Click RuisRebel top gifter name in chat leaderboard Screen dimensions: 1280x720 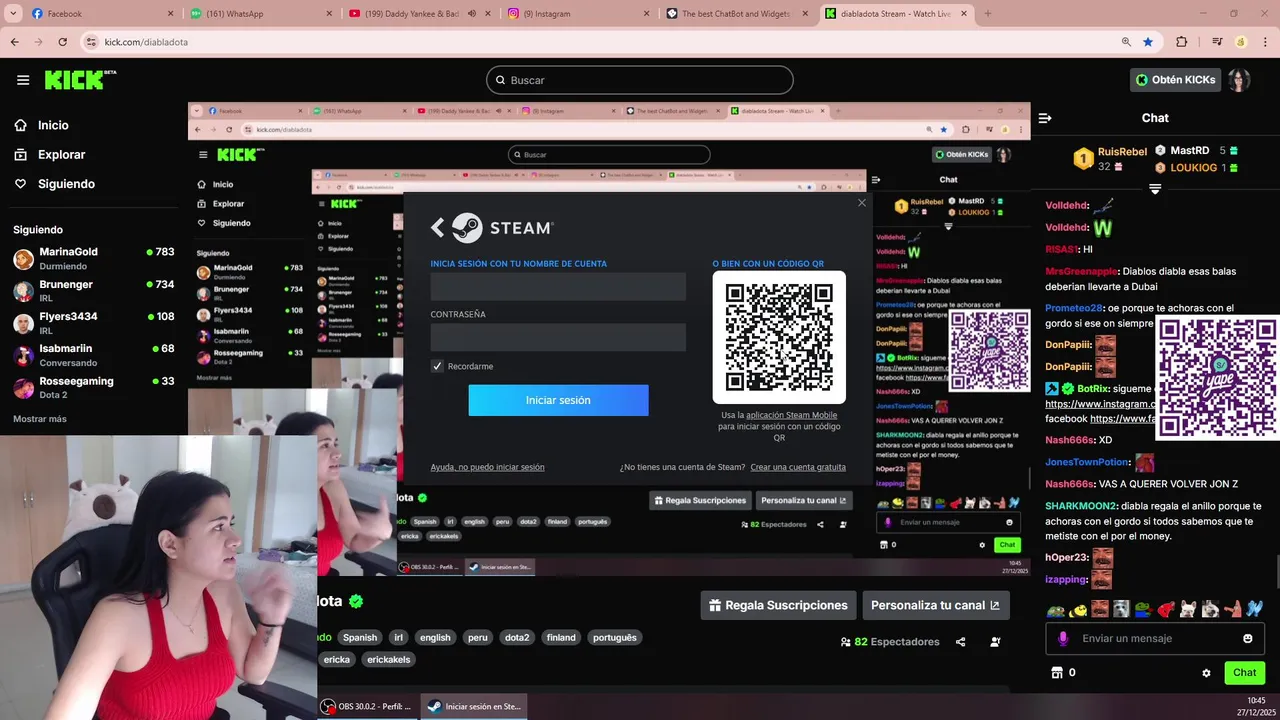point(1122,152)
